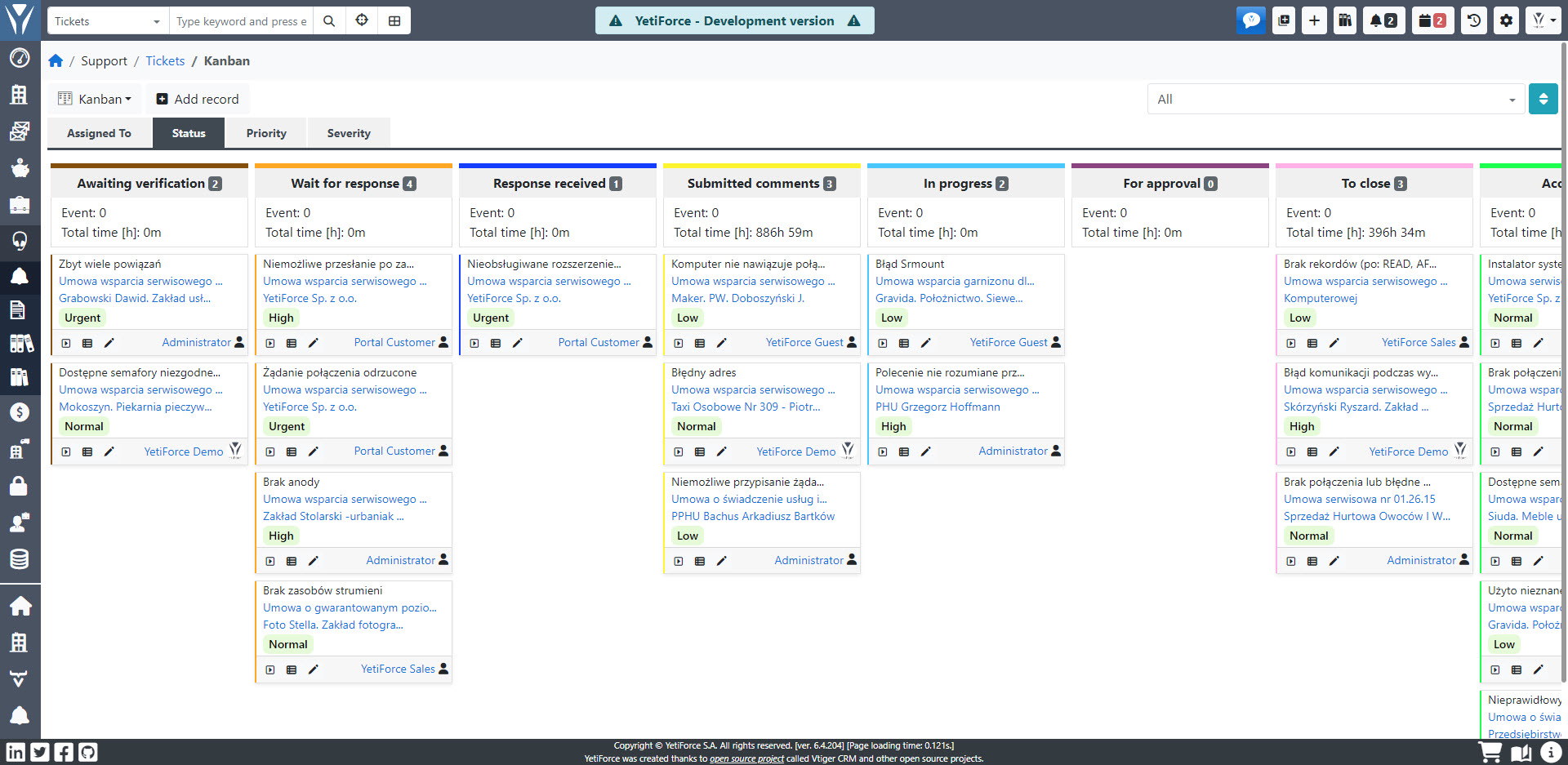This screenshot has width=1568, height=765.
Task: Open Tickets breadcrumb link
Action: pos(165,60)
